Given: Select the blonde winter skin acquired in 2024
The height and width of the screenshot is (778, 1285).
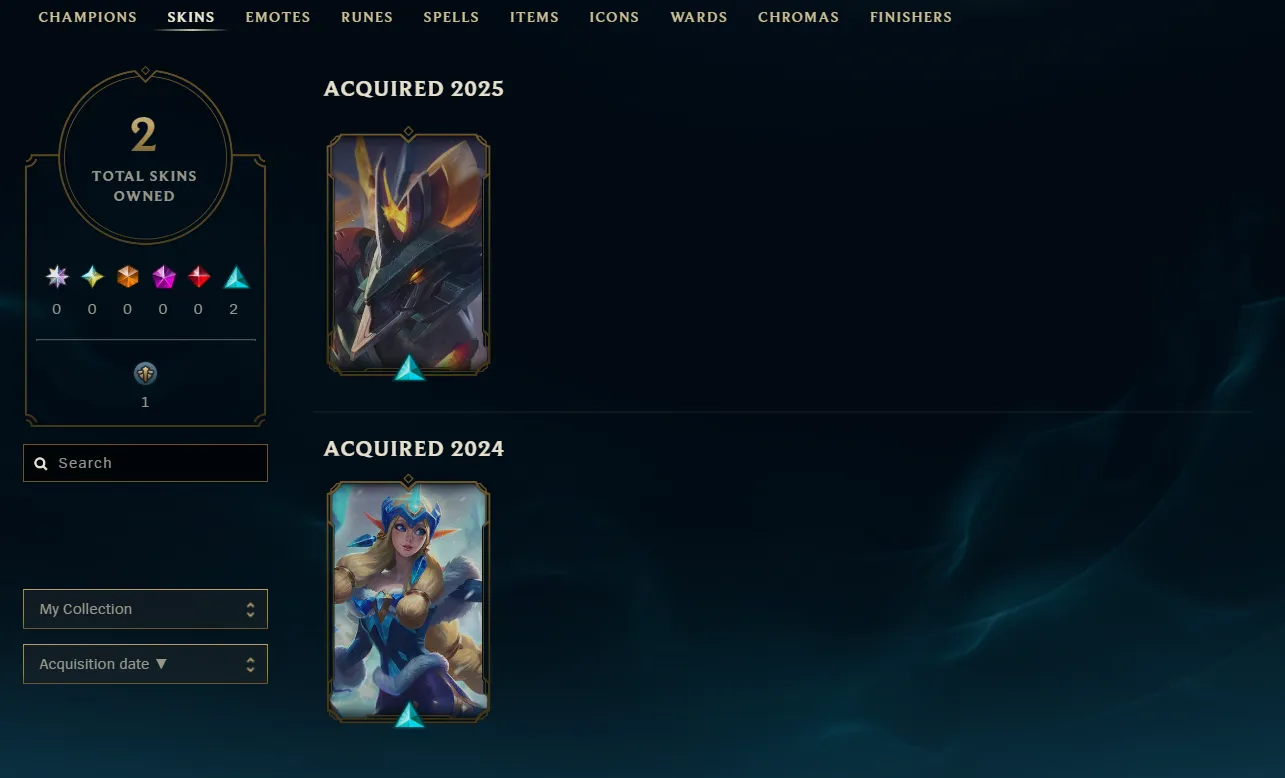Looking at the screenshot, I should (408, 602).
